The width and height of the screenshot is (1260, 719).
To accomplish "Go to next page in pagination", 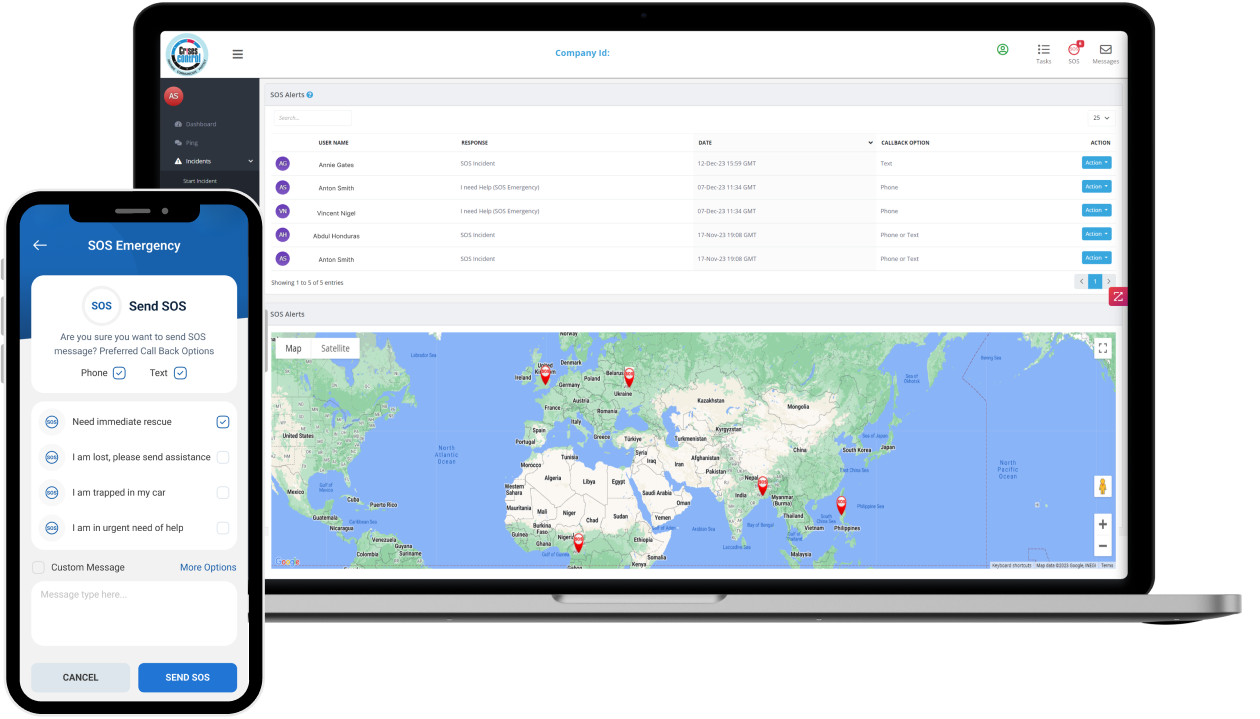I will click(1108, 282).
